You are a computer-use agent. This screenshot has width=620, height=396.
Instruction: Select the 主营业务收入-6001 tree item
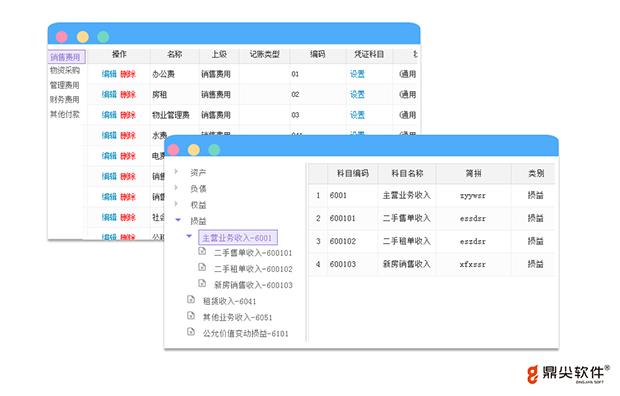tap(238, 238)
